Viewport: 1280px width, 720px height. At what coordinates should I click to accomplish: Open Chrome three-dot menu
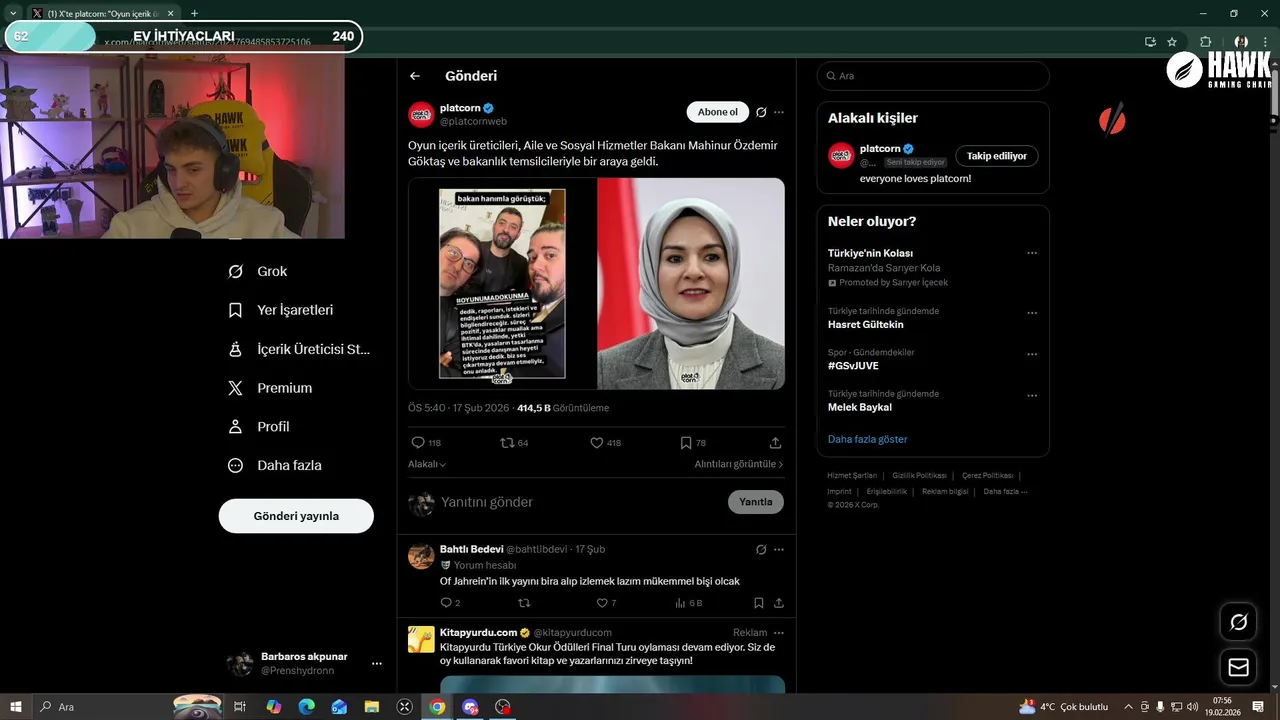click(1266, 41)
